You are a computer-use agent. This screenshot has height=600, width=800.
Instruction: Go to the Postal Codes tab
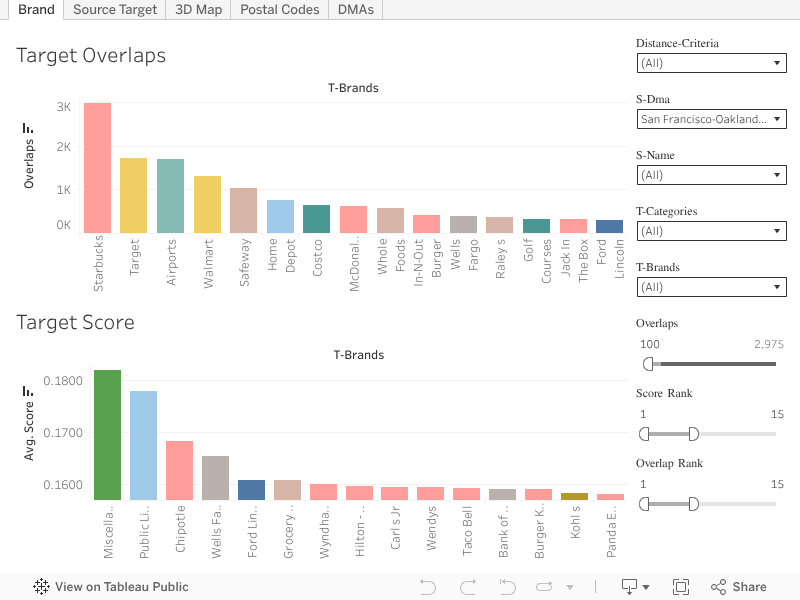(279, 9)
